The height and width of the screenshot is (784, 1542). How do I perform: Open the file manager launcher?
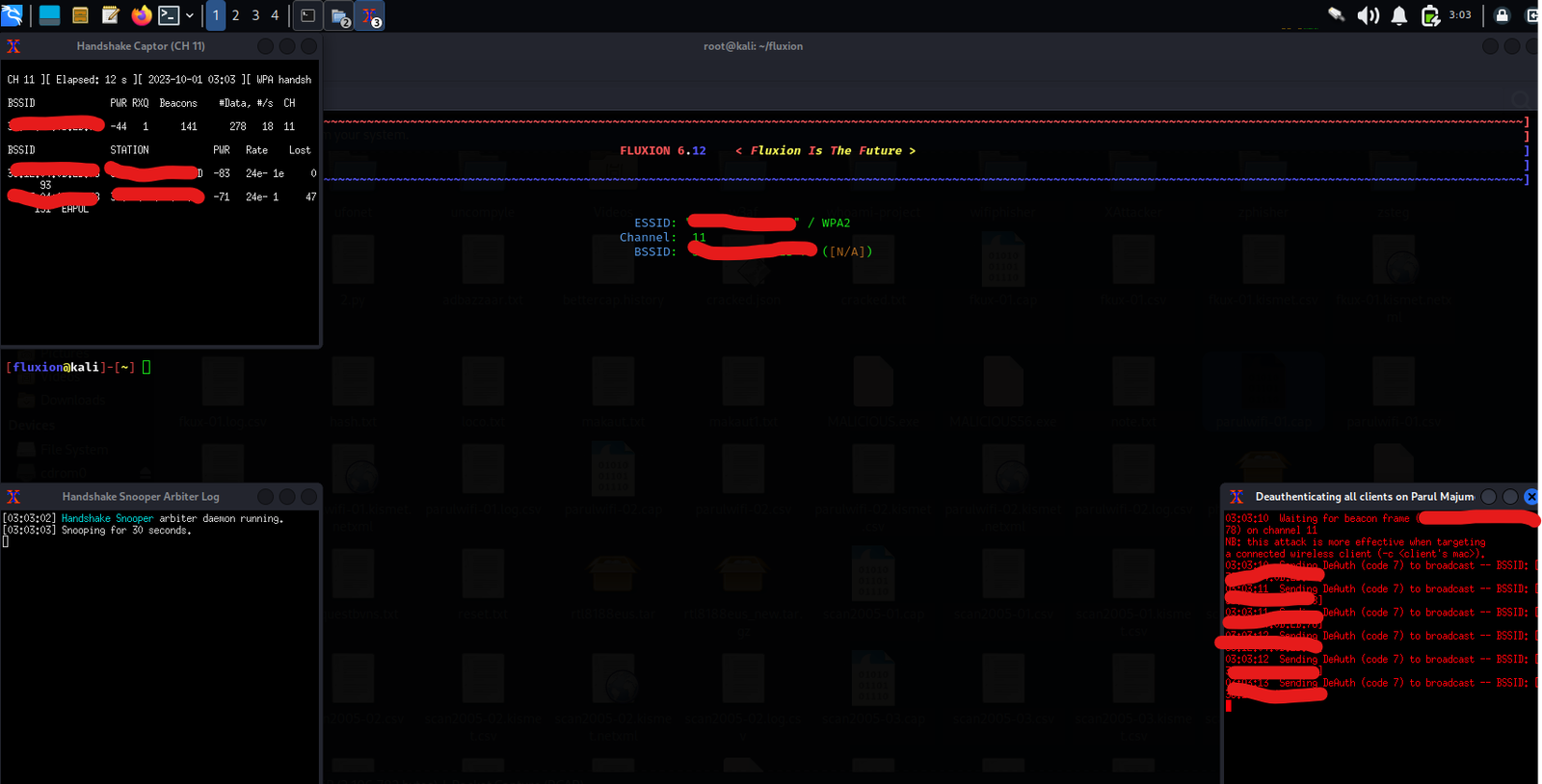coord(80,15)
